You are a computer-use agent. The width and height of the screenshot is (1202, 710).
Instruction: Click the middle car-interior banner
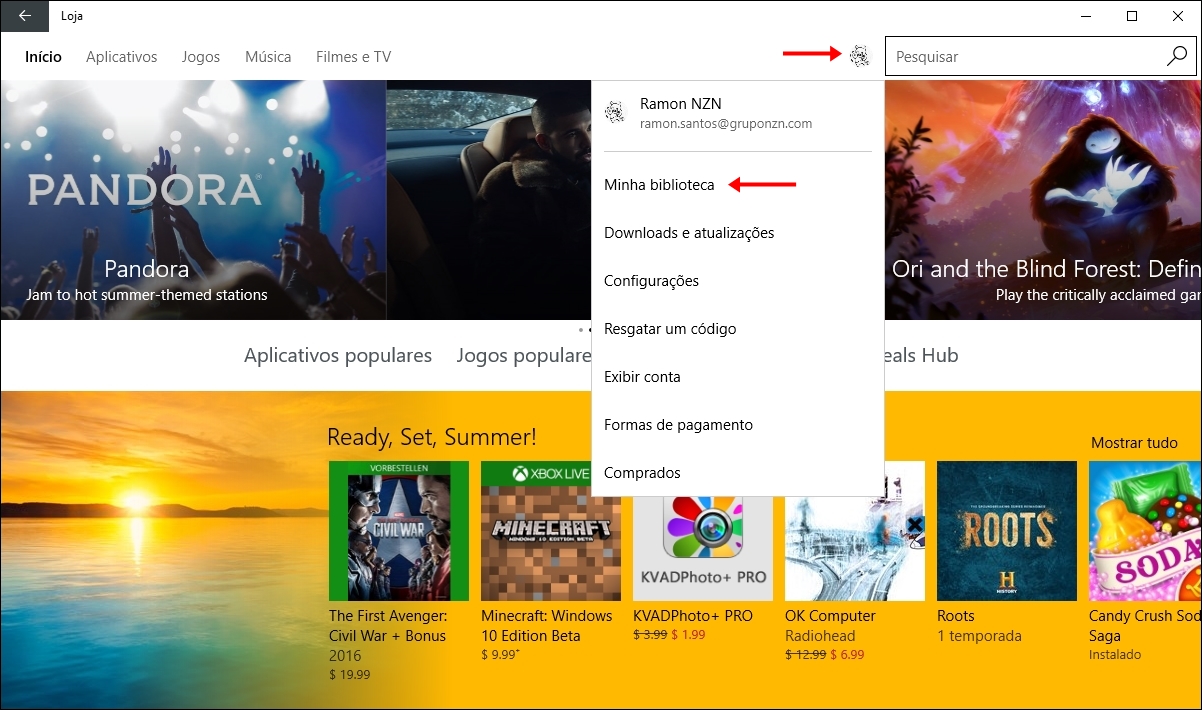[489, 200]
